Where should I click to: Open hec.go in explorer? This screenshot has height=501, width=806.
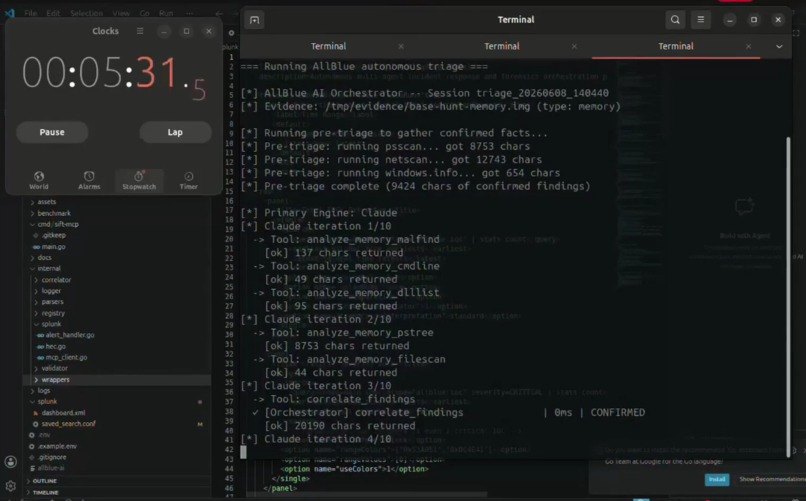point(56,346)
